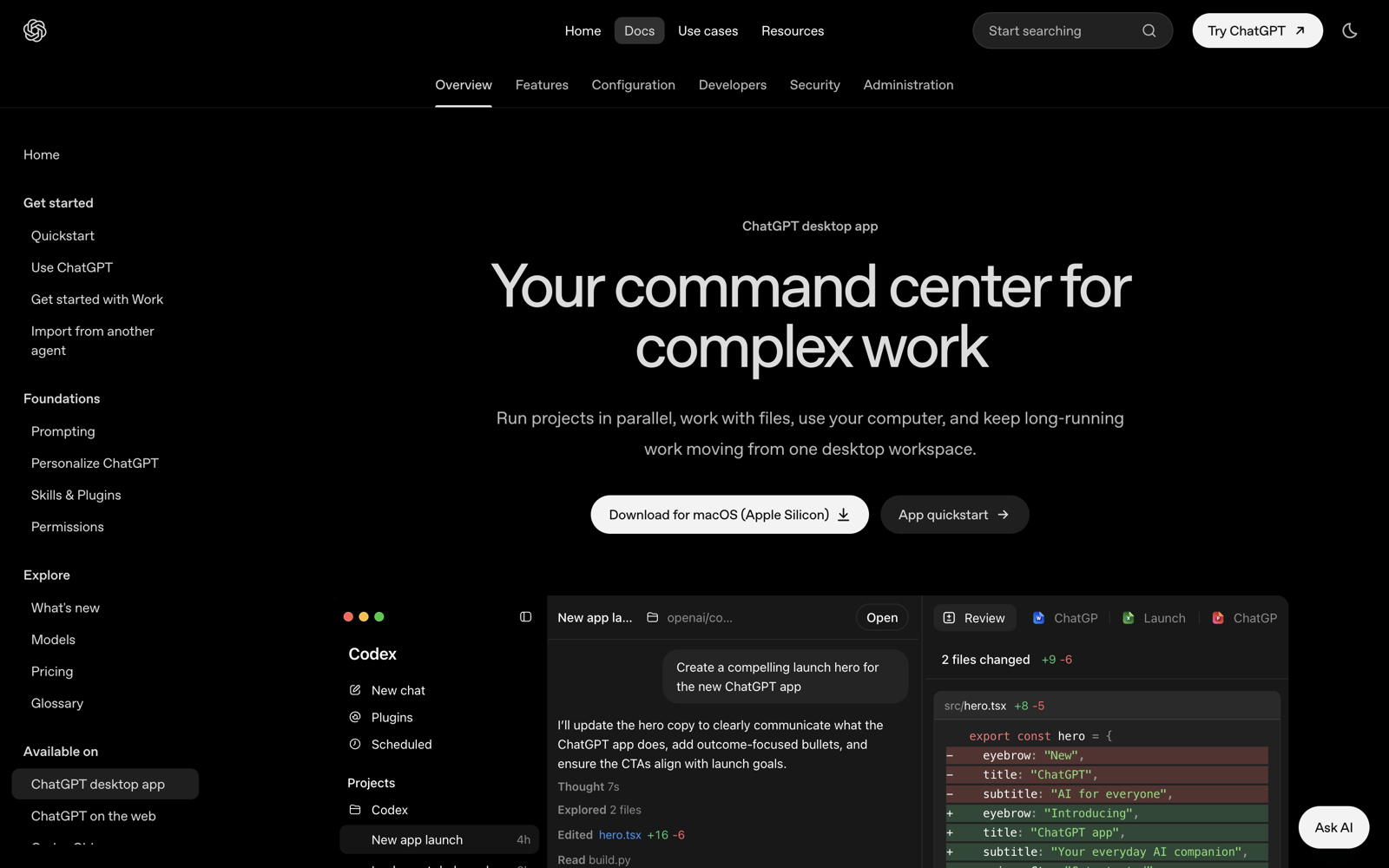Open Resources in top navigation

click(x=793, y=30)
